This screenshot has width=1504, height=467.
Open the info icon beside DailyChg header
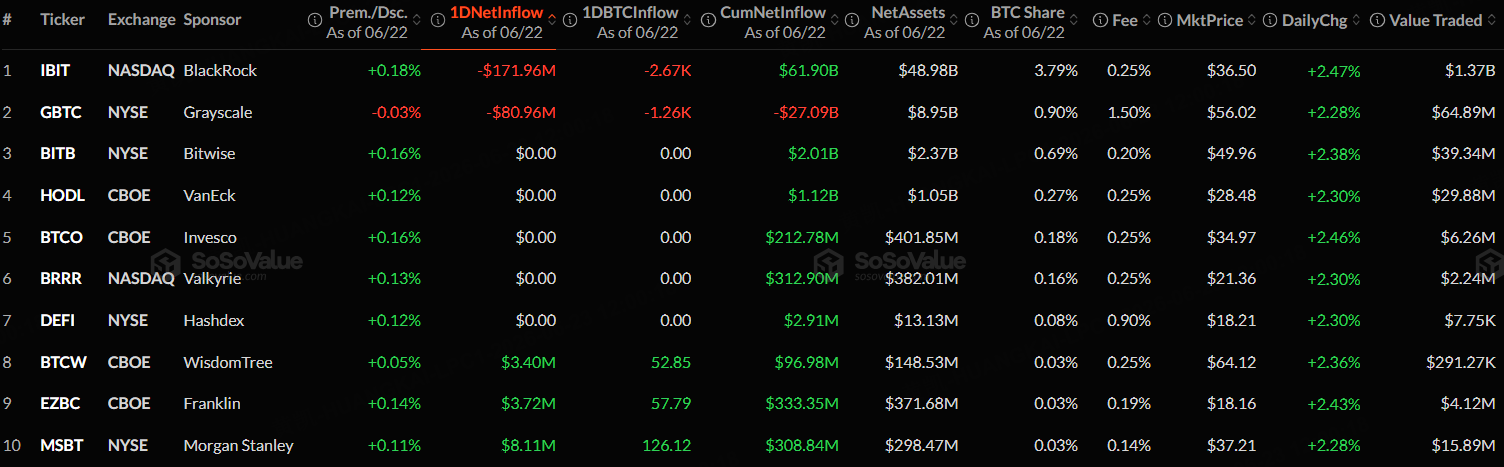(x=1270, y=20)
